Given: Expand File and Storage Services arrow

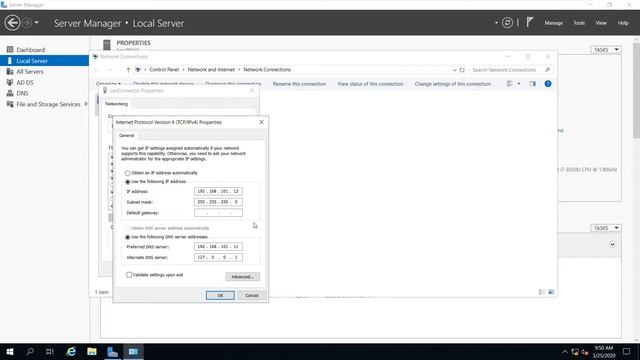Looking at the screenshot, I should [86, 104].
